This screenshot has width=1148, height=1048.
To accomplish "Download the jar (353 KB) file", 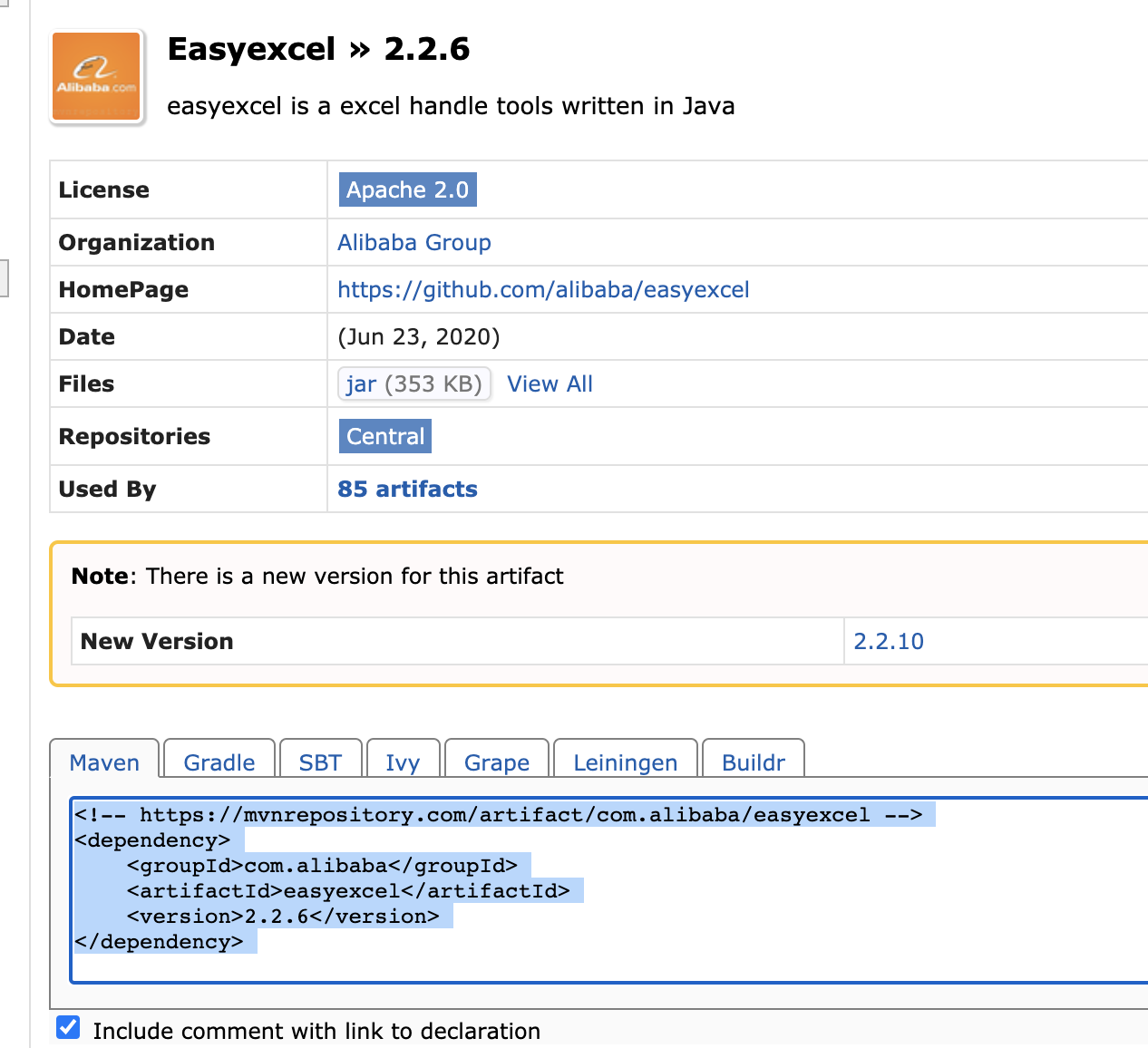I will pos(414,383).
